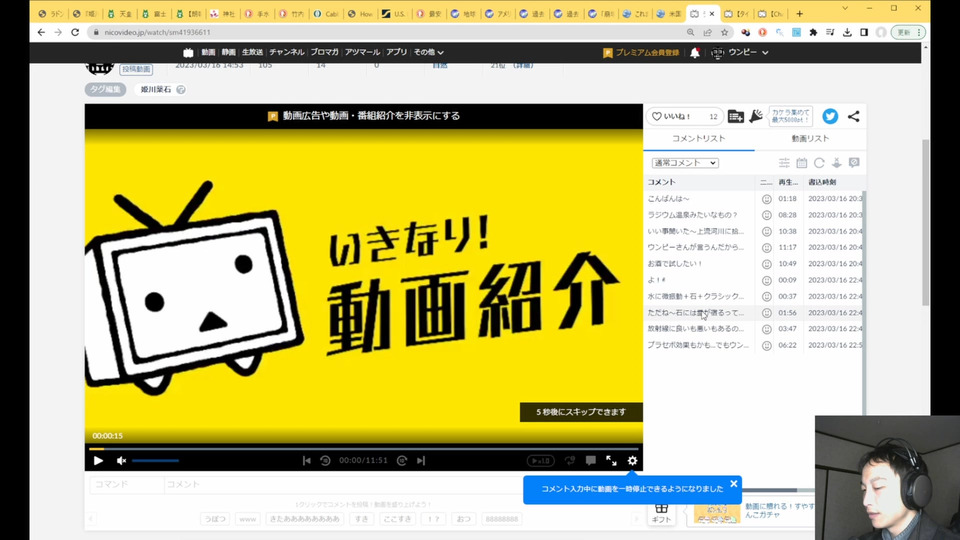
Task: Adjust the volume slider in the player
Action: point(156,460)
